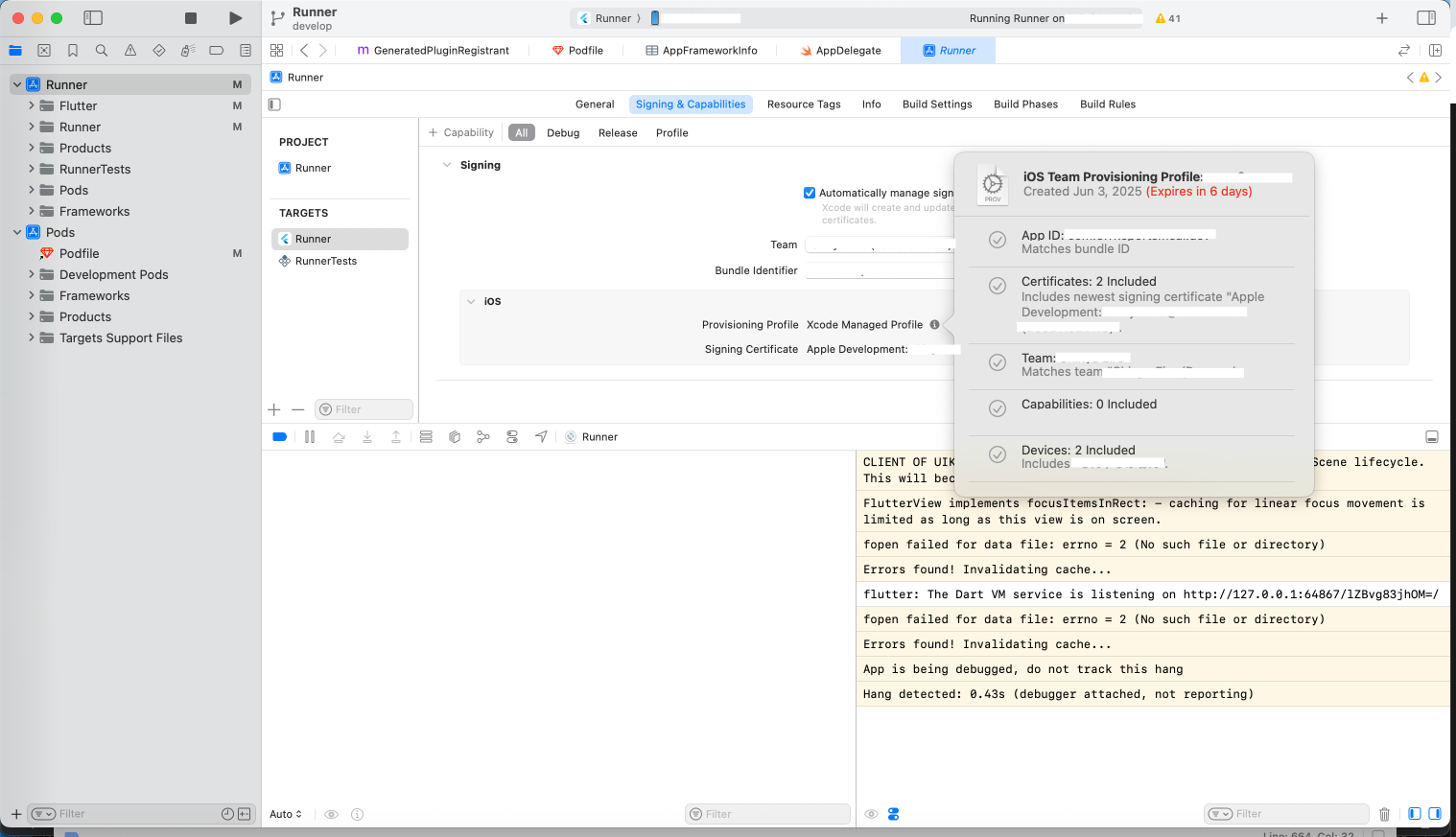Image resolution: width=1456 pixels, height=837 pixels.
Task: Clear the console with the trash icon
Action: [1384, 814]
